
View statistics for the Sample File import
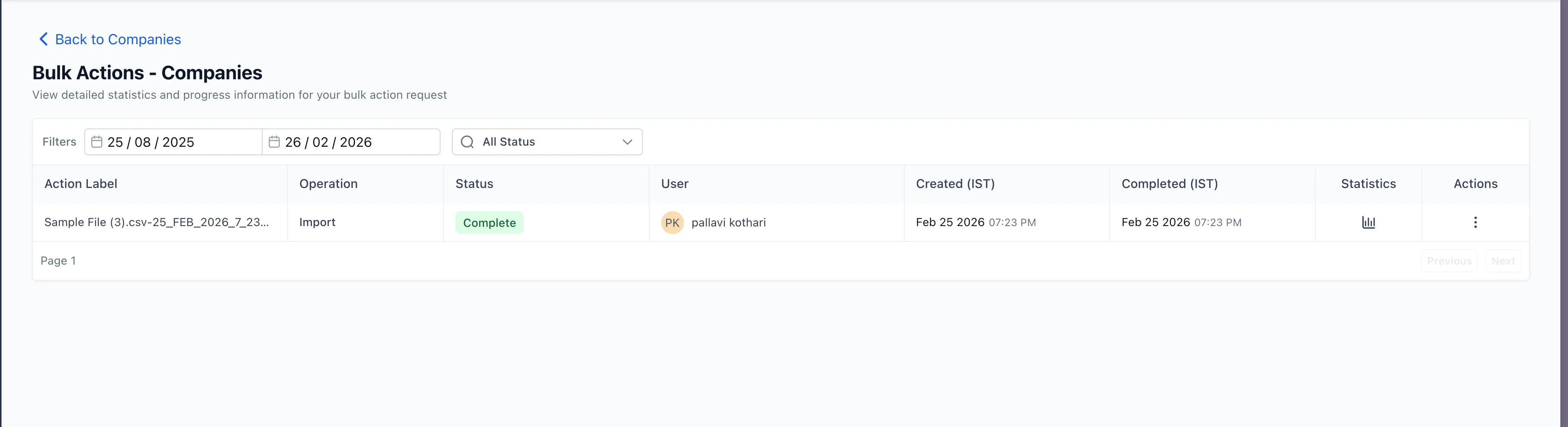(1368, 222)
